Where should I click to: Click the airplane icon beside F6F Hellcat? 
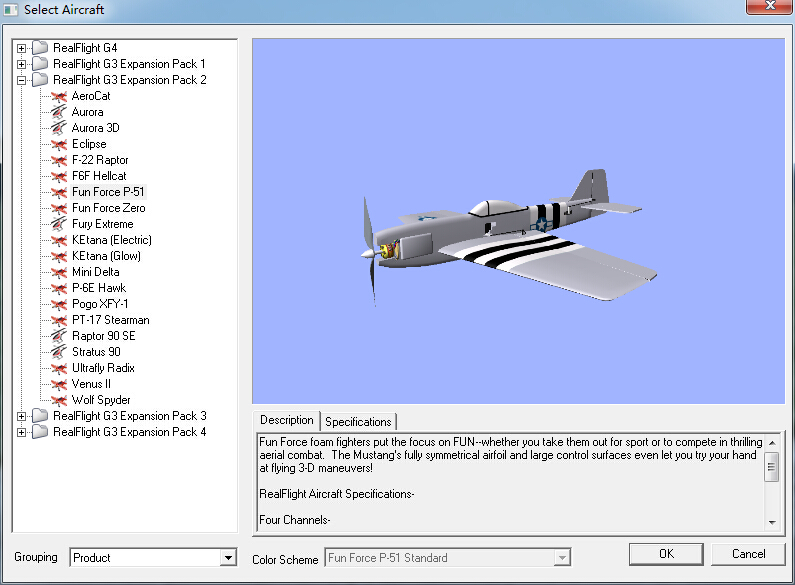pyautogui.click(x=59, y=176)
